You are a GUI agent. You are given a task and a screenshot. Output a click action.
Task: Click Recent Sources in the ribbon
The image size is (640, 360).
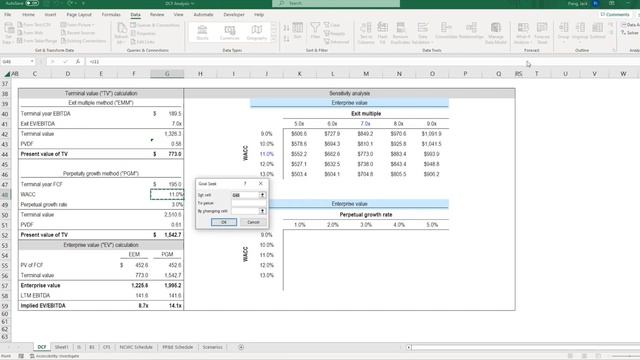(78, 33)
